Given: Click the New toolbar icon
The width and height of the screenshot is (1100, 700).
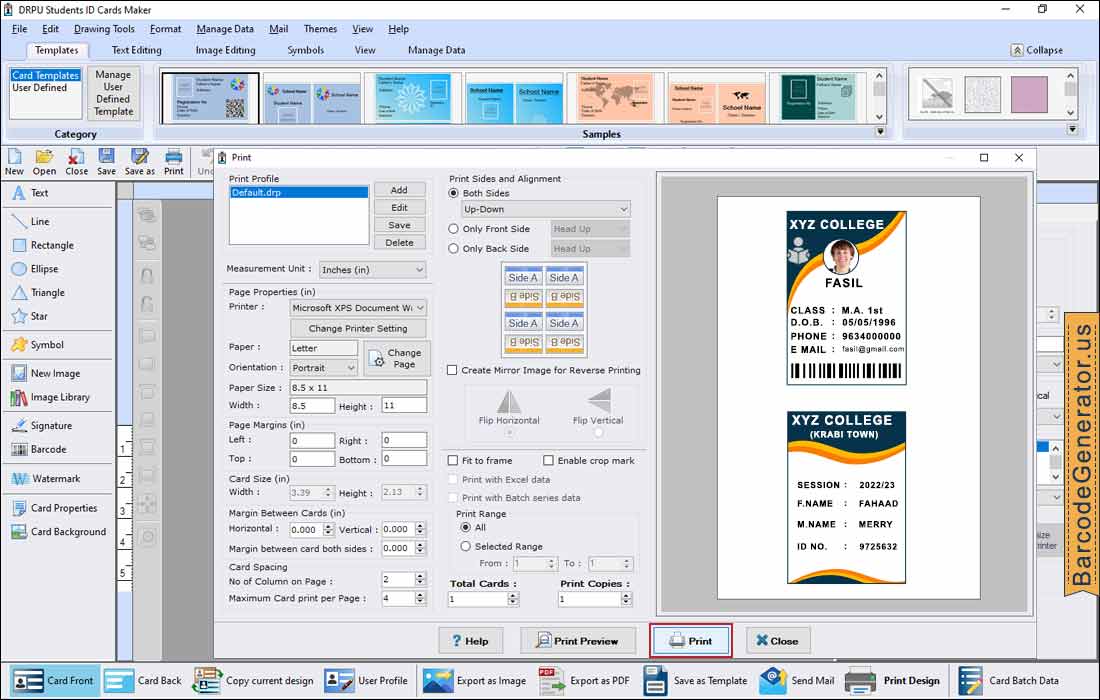Looking at the screenshot, I should coord(14,162).
